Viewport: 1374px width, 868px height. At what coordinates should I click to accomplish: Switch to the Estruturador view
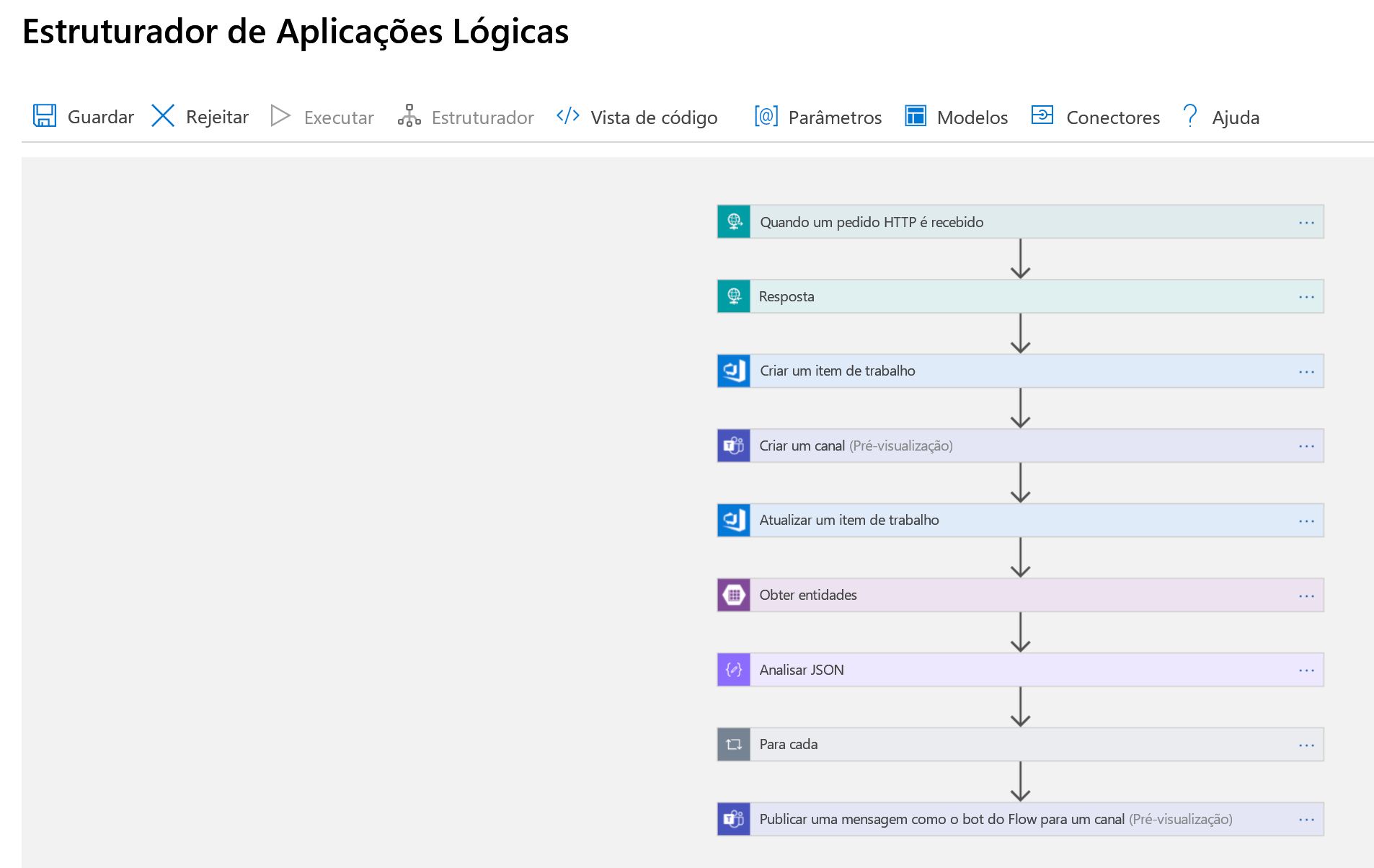(466, 117)
